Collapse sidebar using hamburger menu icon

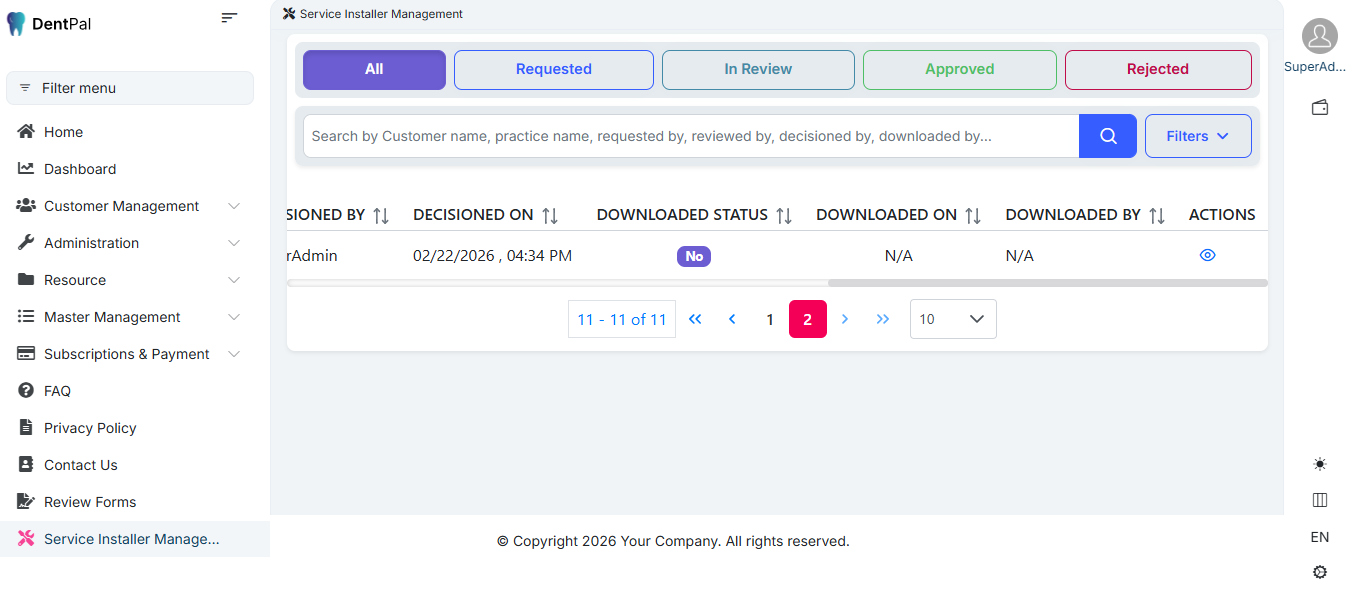(x=229, y=18)
